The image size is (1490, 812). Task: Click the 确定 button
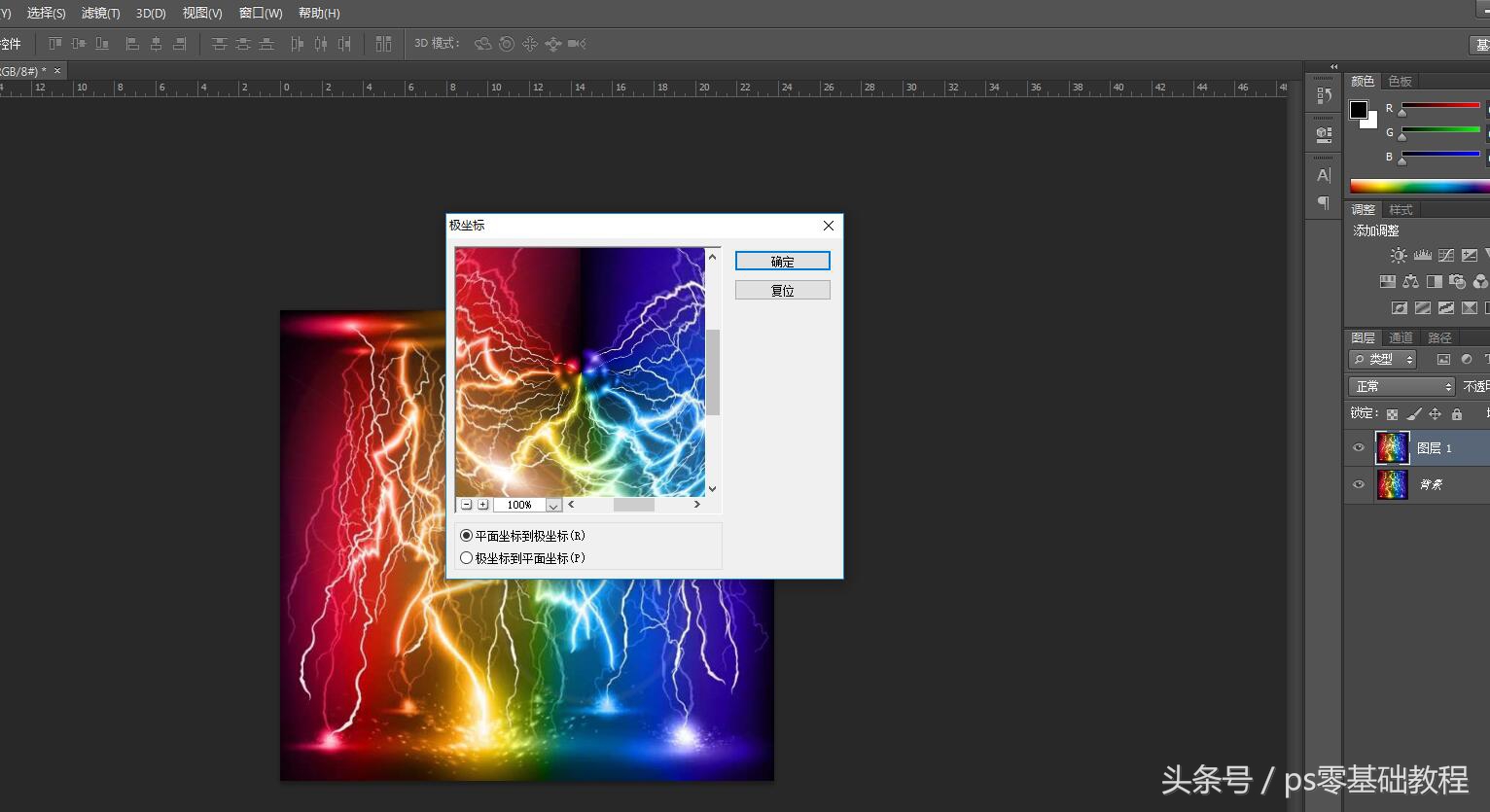coord(782,261)
